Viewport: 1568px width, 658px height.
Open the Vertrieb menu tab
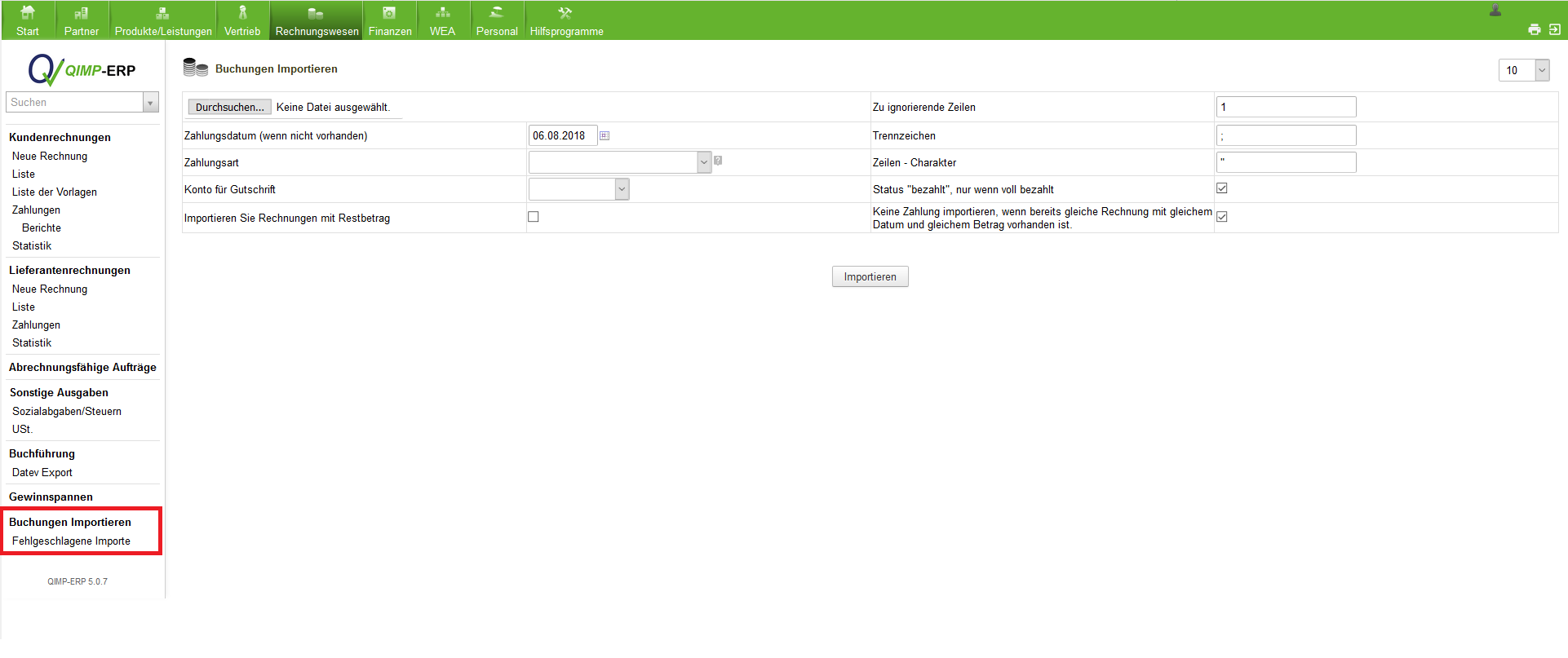pyautogui.click(x=242, y=21)
